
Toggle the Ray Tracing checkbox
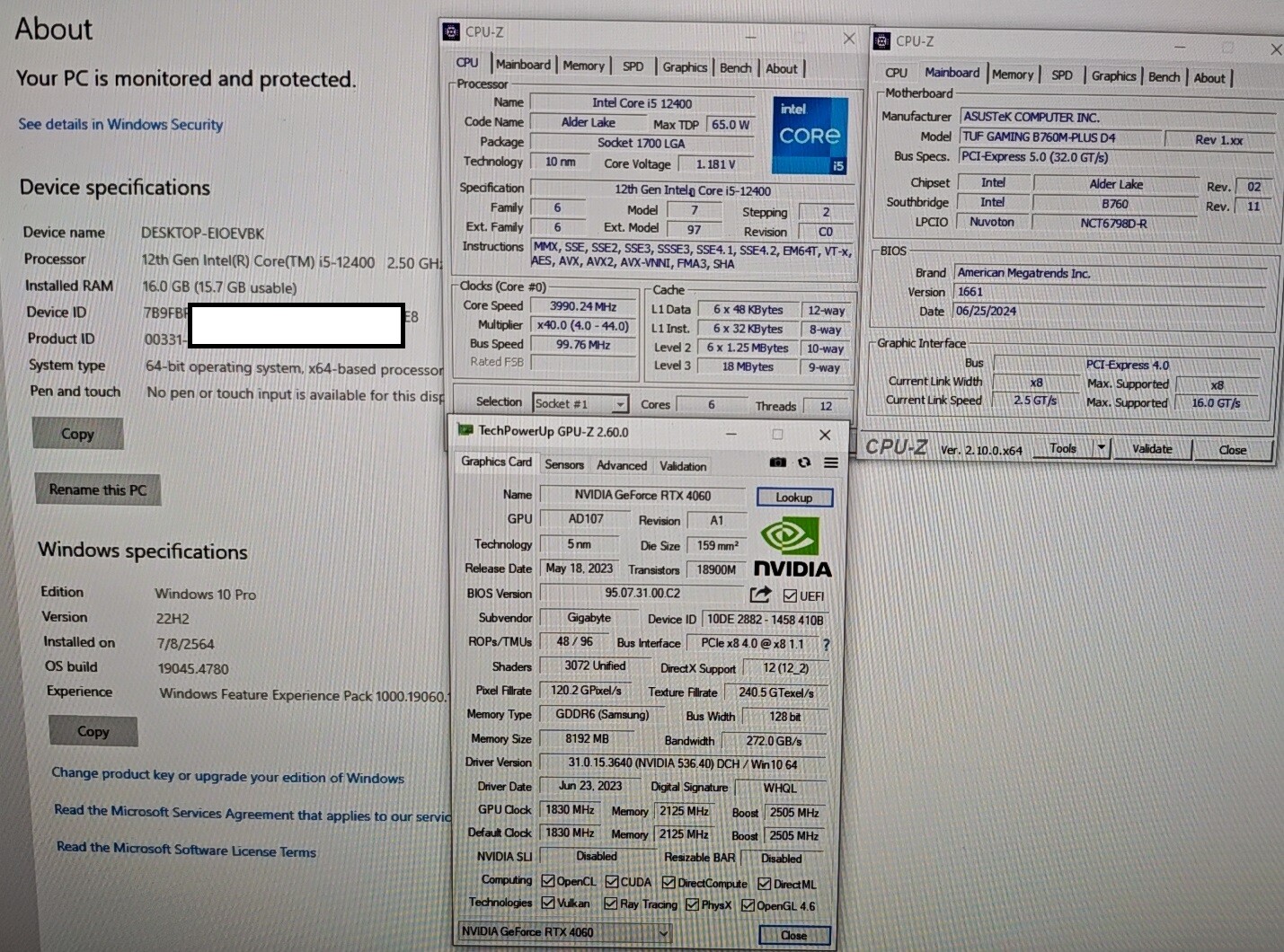[x=611, y=904]
